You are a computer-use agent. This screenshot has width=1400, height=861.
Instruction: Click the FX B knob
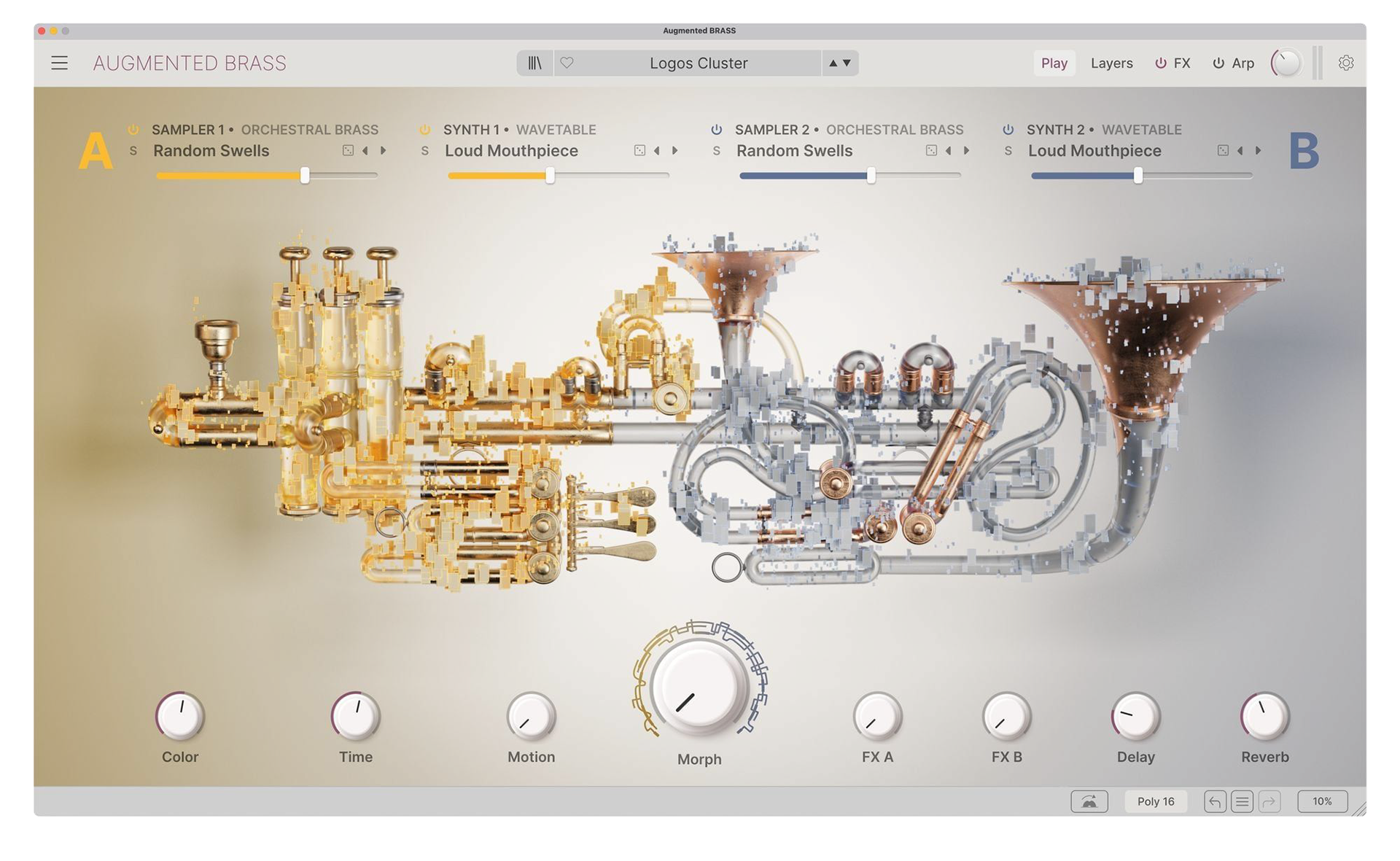pos(1006,716)
